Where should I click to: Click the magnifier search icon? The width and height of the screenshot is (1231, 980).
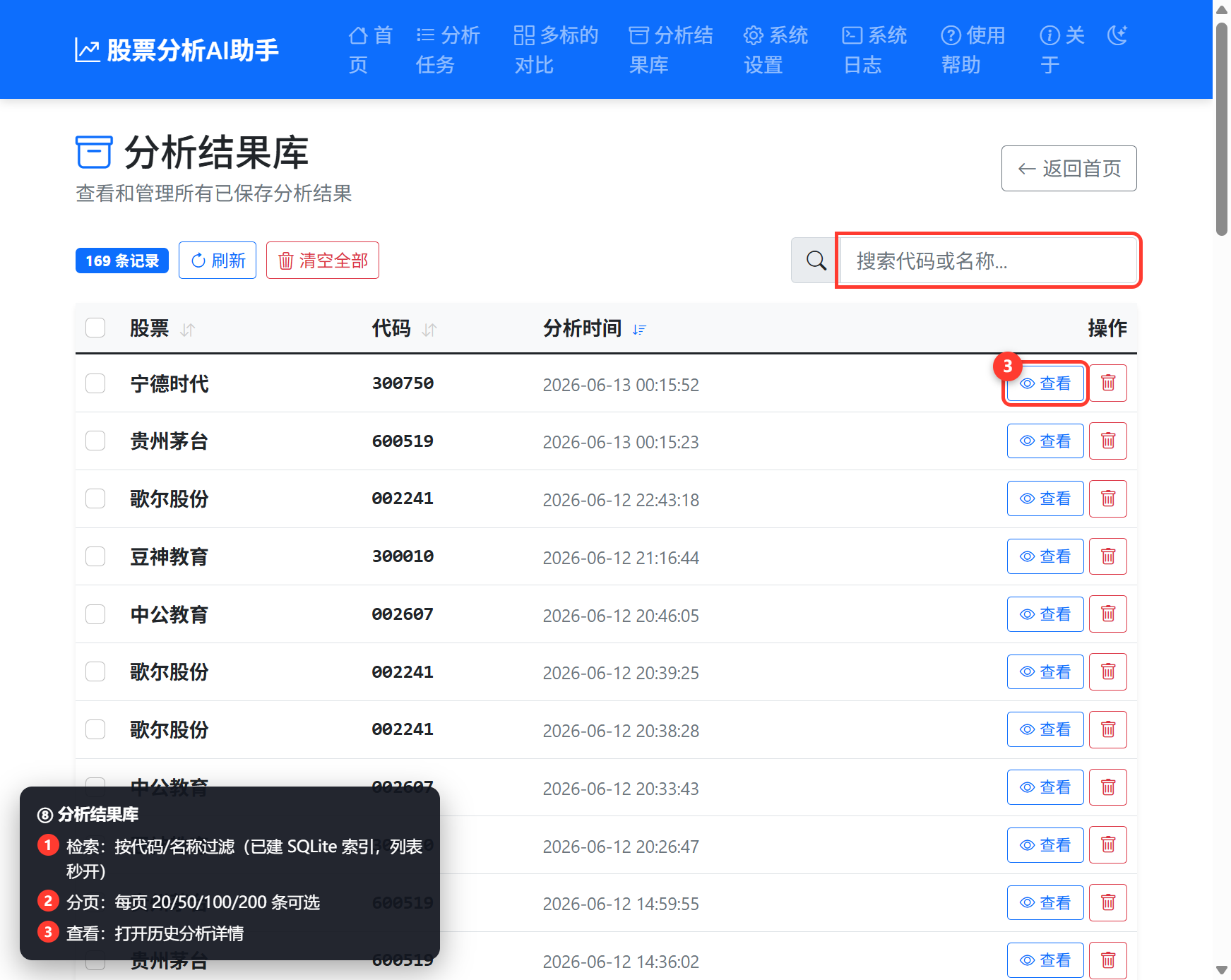(816, 261)
